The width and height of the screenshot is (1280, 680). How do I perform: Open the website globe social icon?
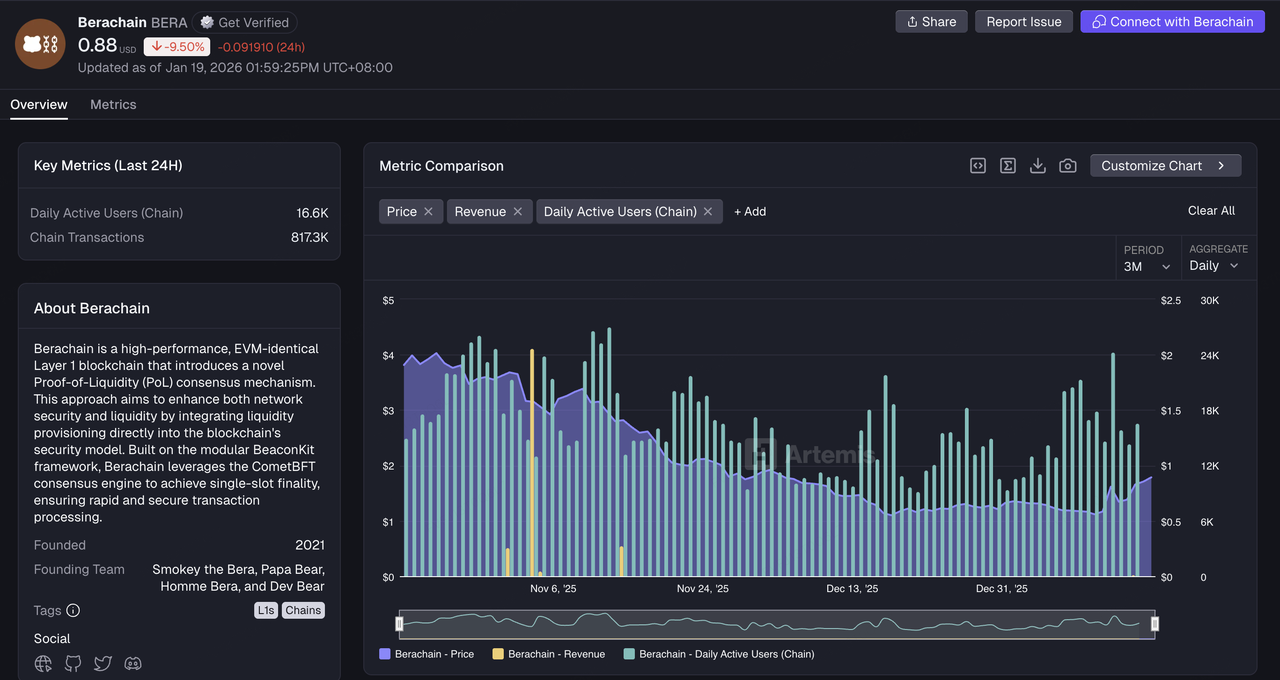coord(43,663)
